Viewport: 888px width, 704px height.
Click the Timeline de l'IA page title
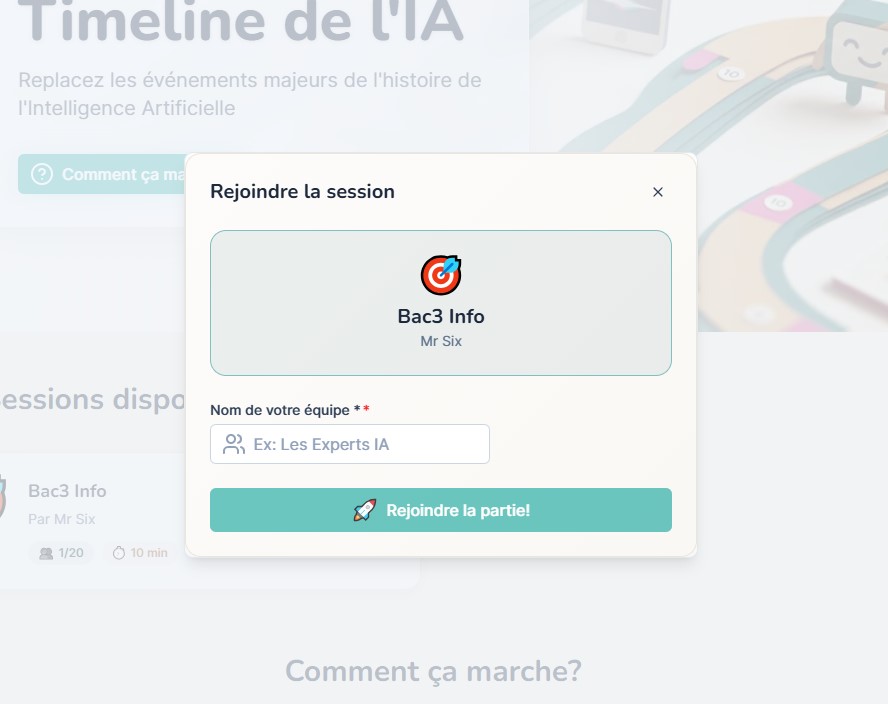click(x=241, y=22)
